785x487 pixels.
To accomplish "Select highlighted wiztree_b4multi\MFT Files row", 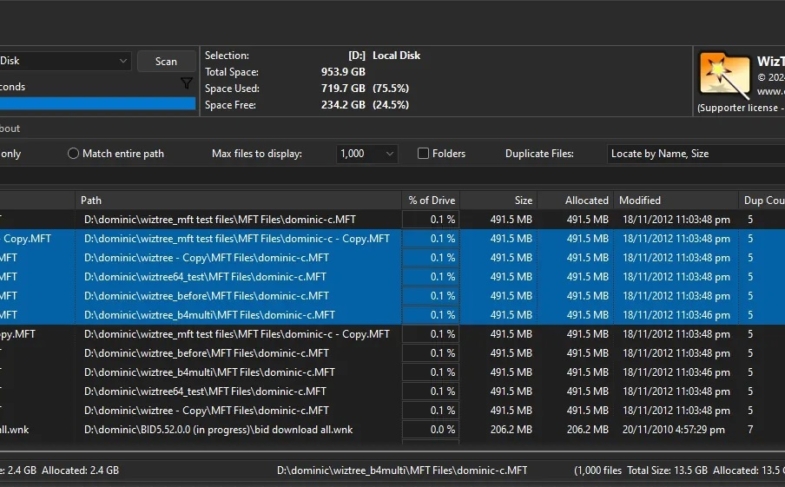I will pos(209,315).
